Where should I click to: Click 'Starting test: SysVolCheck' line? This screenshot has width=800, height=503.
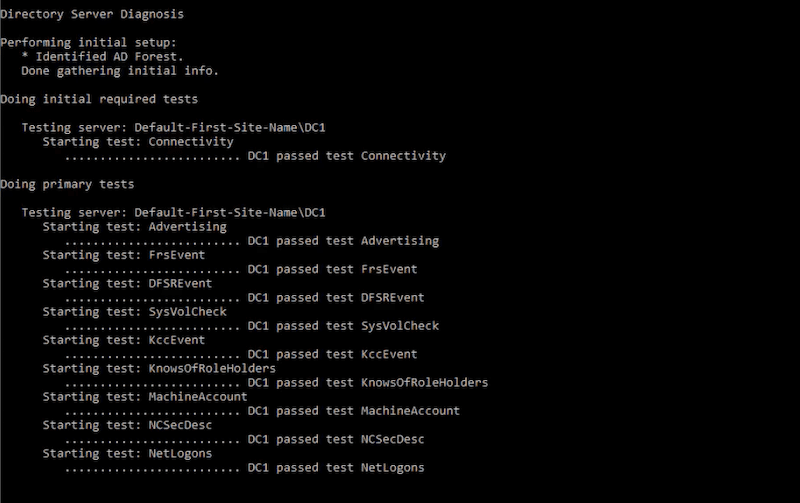coord(135,311)
